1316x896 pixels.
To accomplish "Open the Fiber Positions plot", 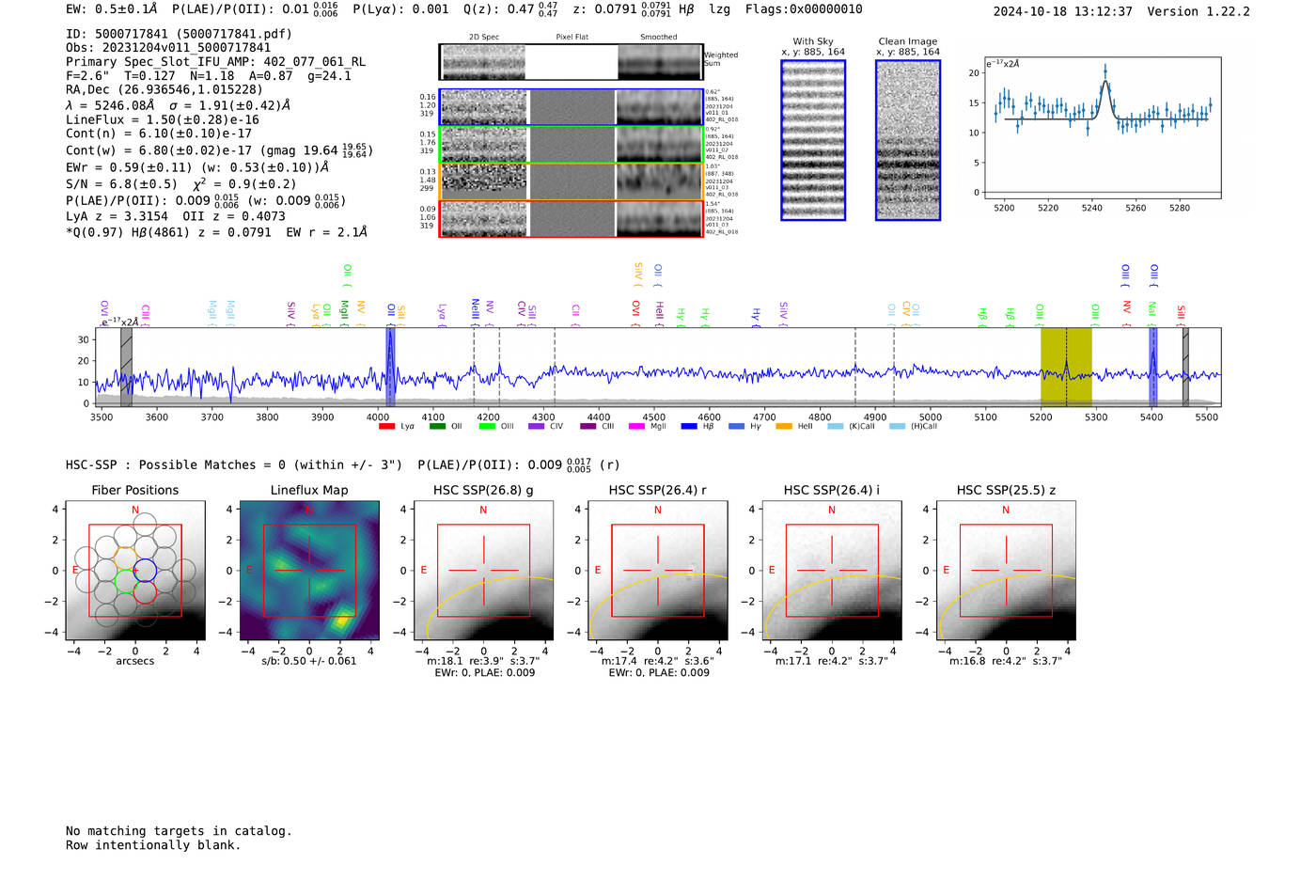I will pyautogui.click(x=135, y=571).
